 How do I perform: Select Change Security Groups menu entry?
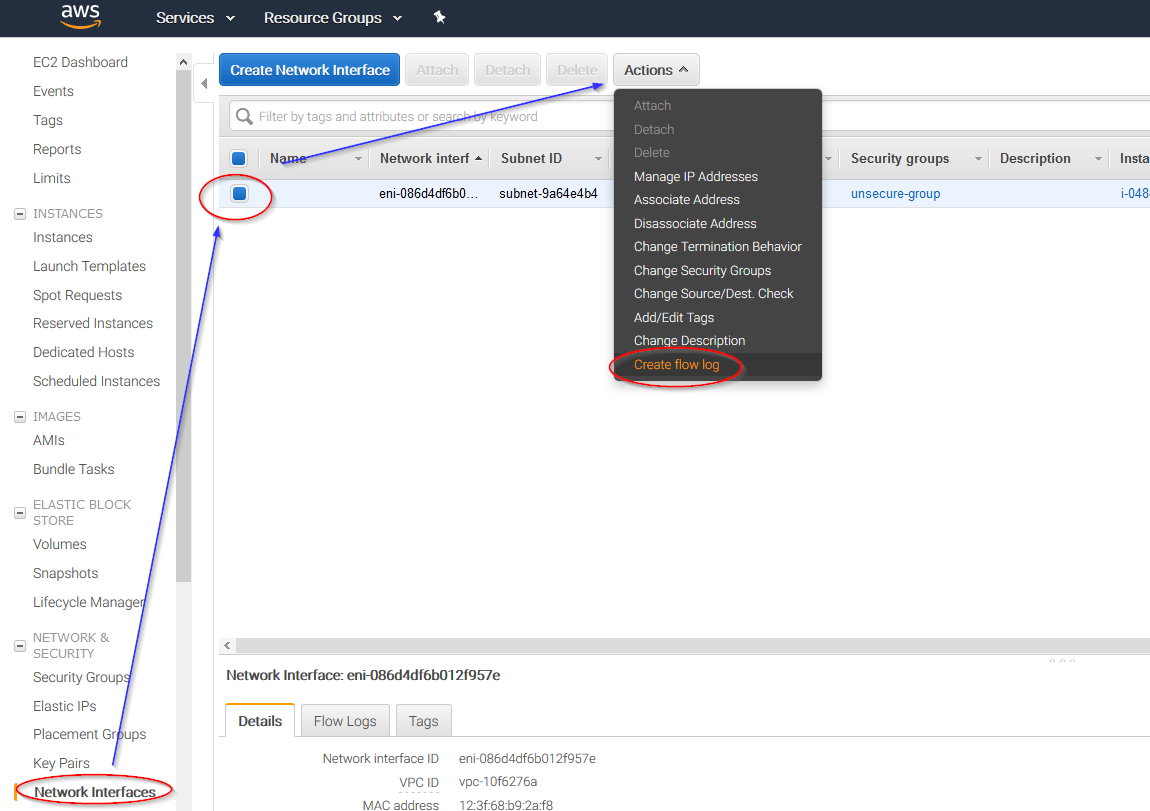(x=702, y=270)
